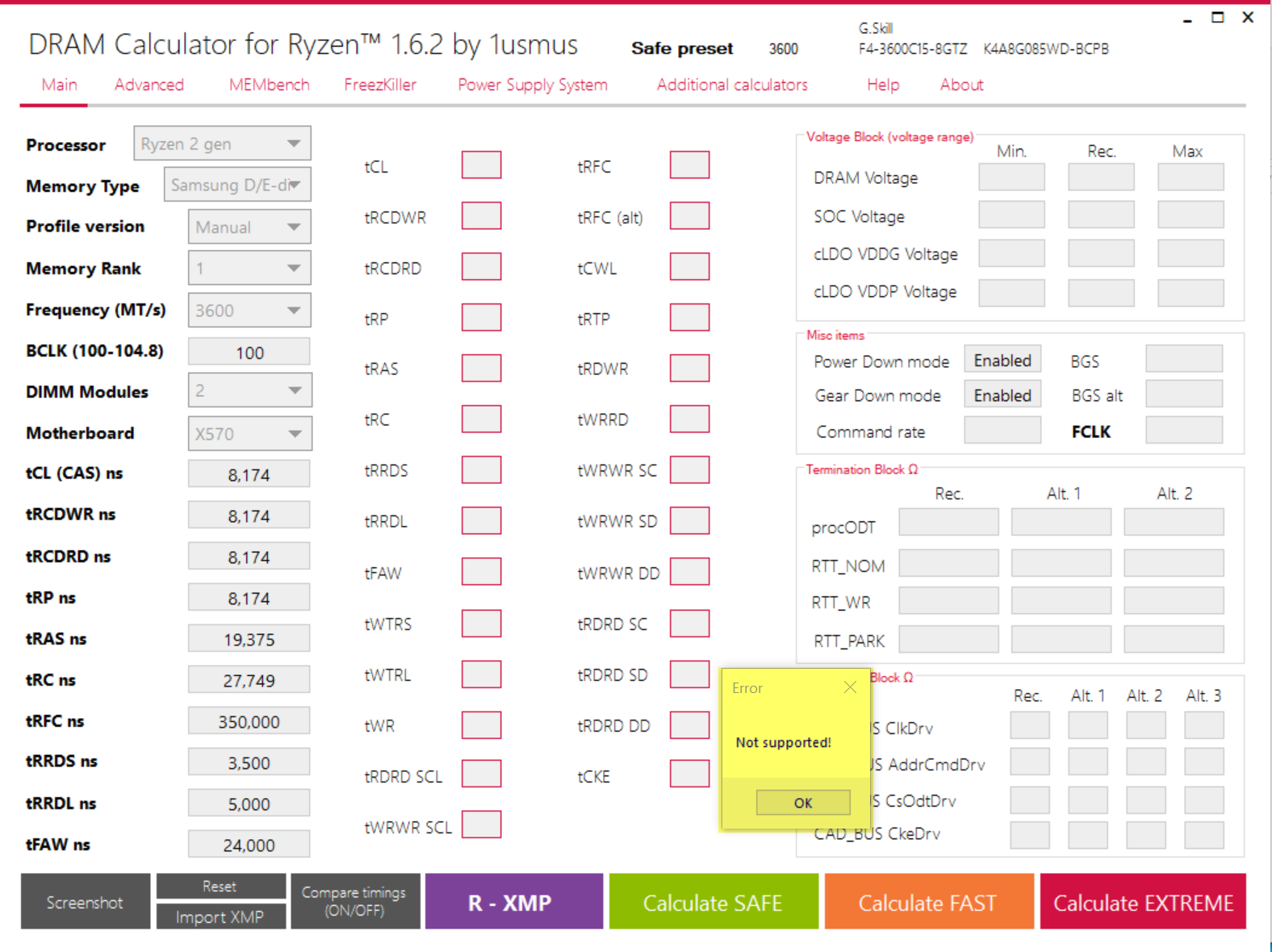The width and height of the screenshot is (1272, 952).
Task: Expand the Motherboard dropdown
Action: pyautogui.click(x=249, y=433)
